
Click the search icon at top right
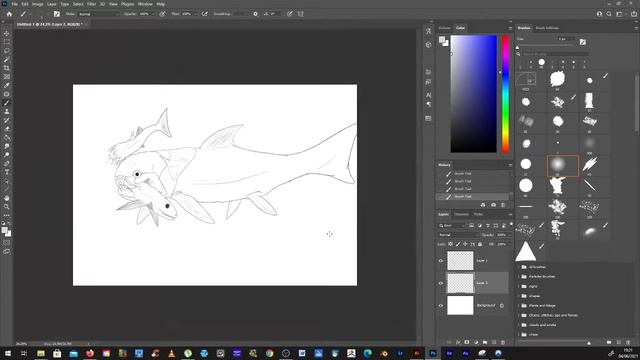click(x=609, y=14)
